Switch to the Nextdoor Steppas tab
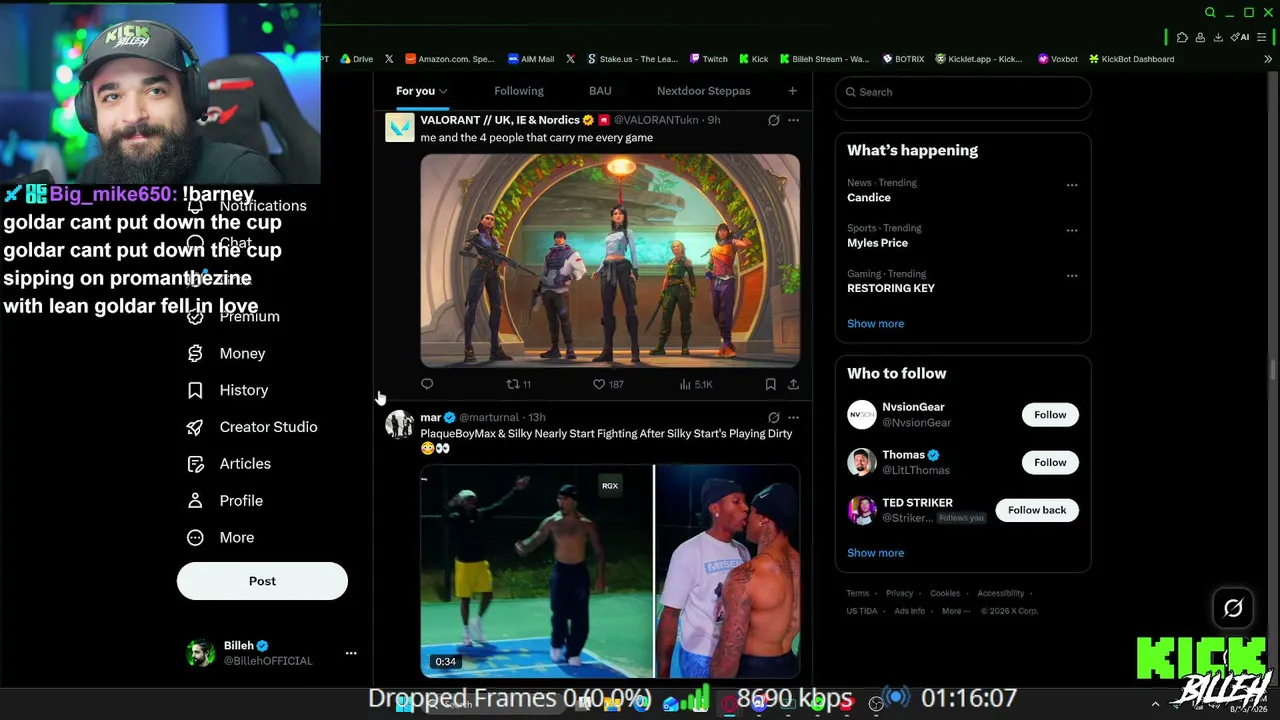 coord(704,91)
